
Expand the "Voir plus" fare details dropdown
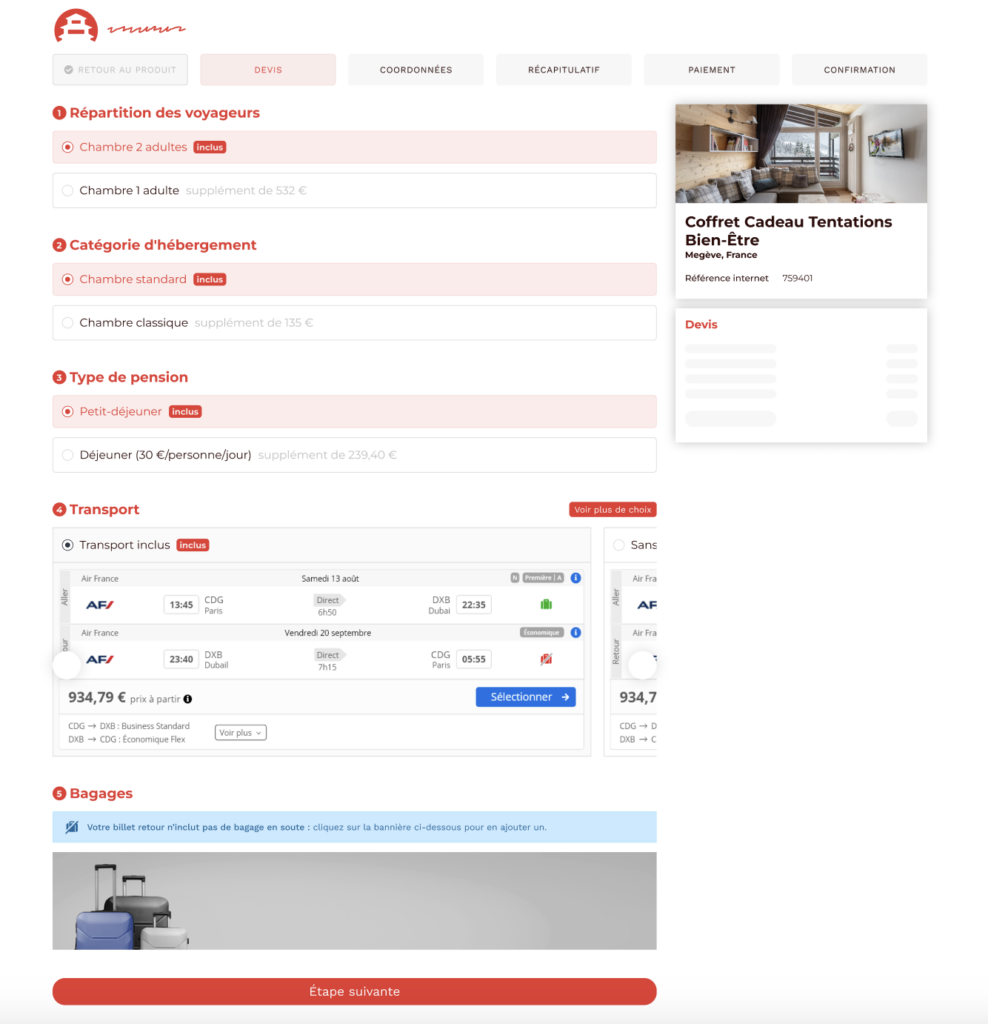coord(240,733)
